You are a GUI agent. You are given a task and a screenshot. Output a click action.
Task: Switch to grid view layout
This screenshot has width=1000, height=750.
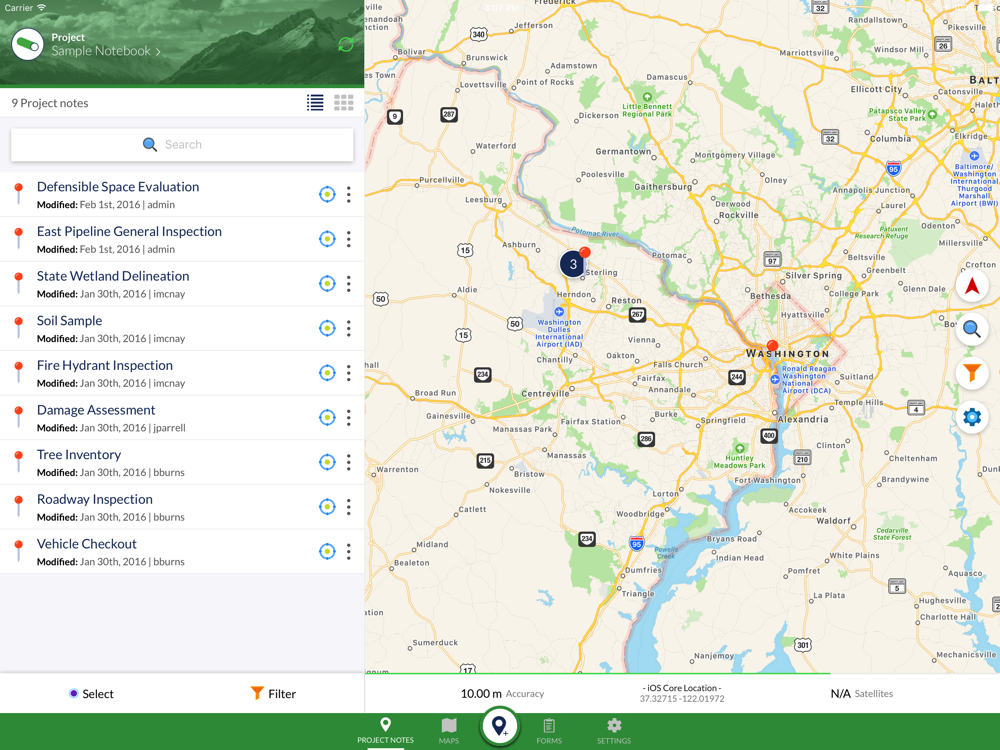click(x=344, y=103)
